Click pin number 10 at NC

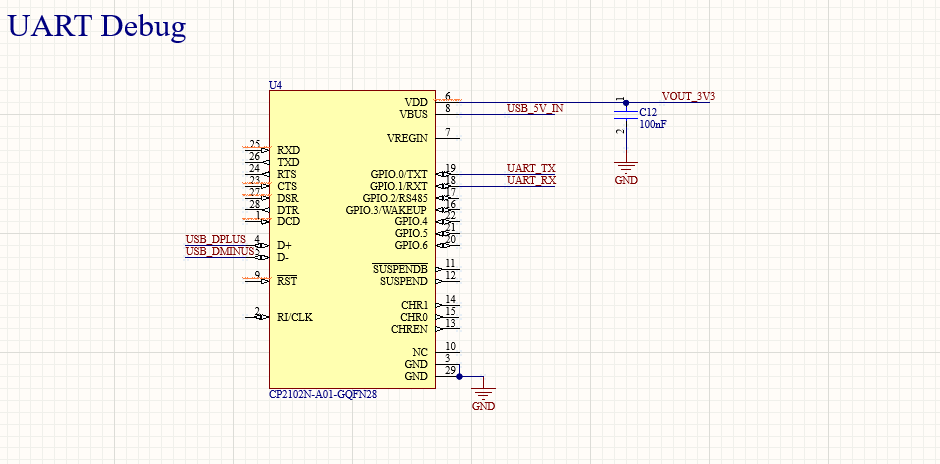tap(450, 346)
